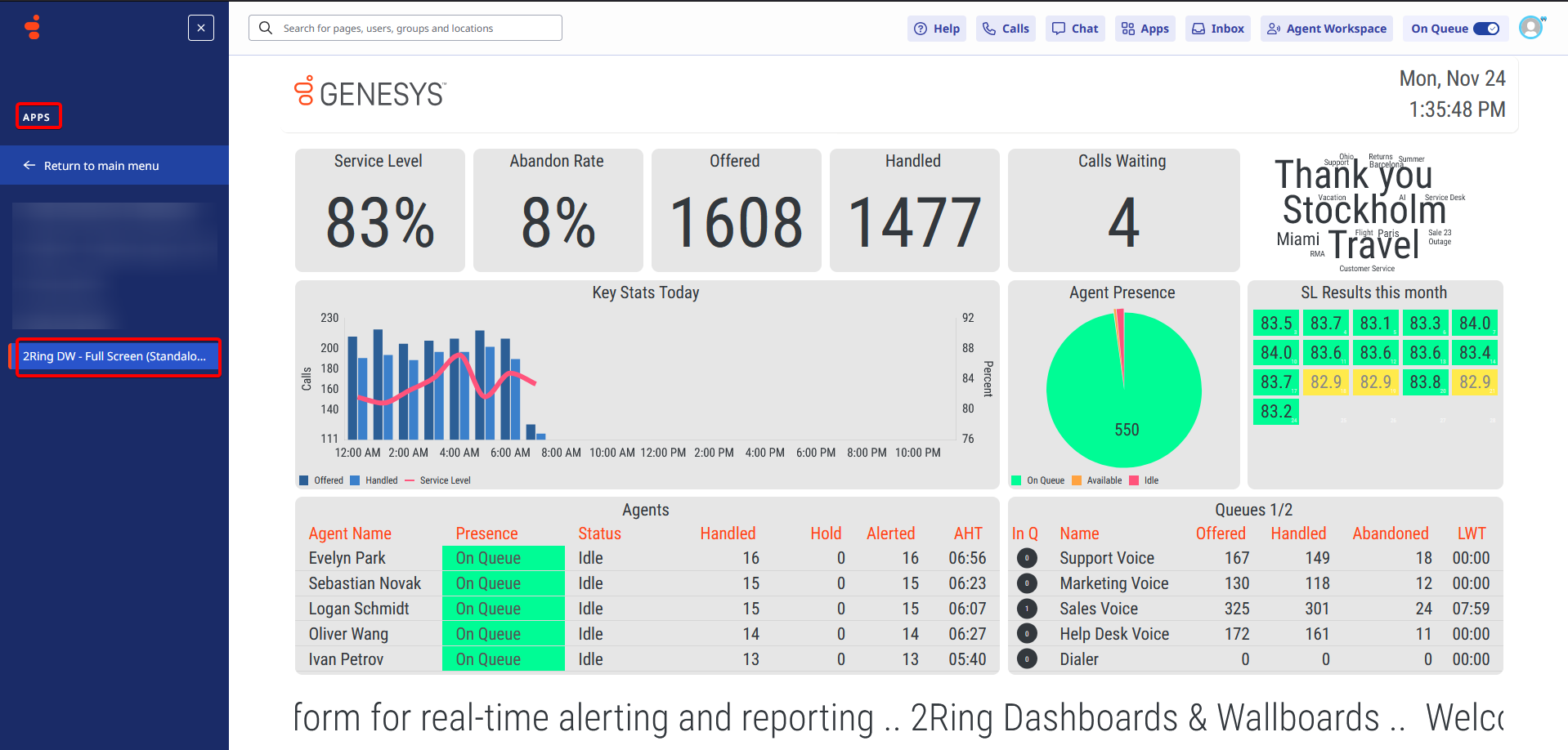Open the Help menu
Viewport: 1568px width, 750px height.
coord(937,29)
